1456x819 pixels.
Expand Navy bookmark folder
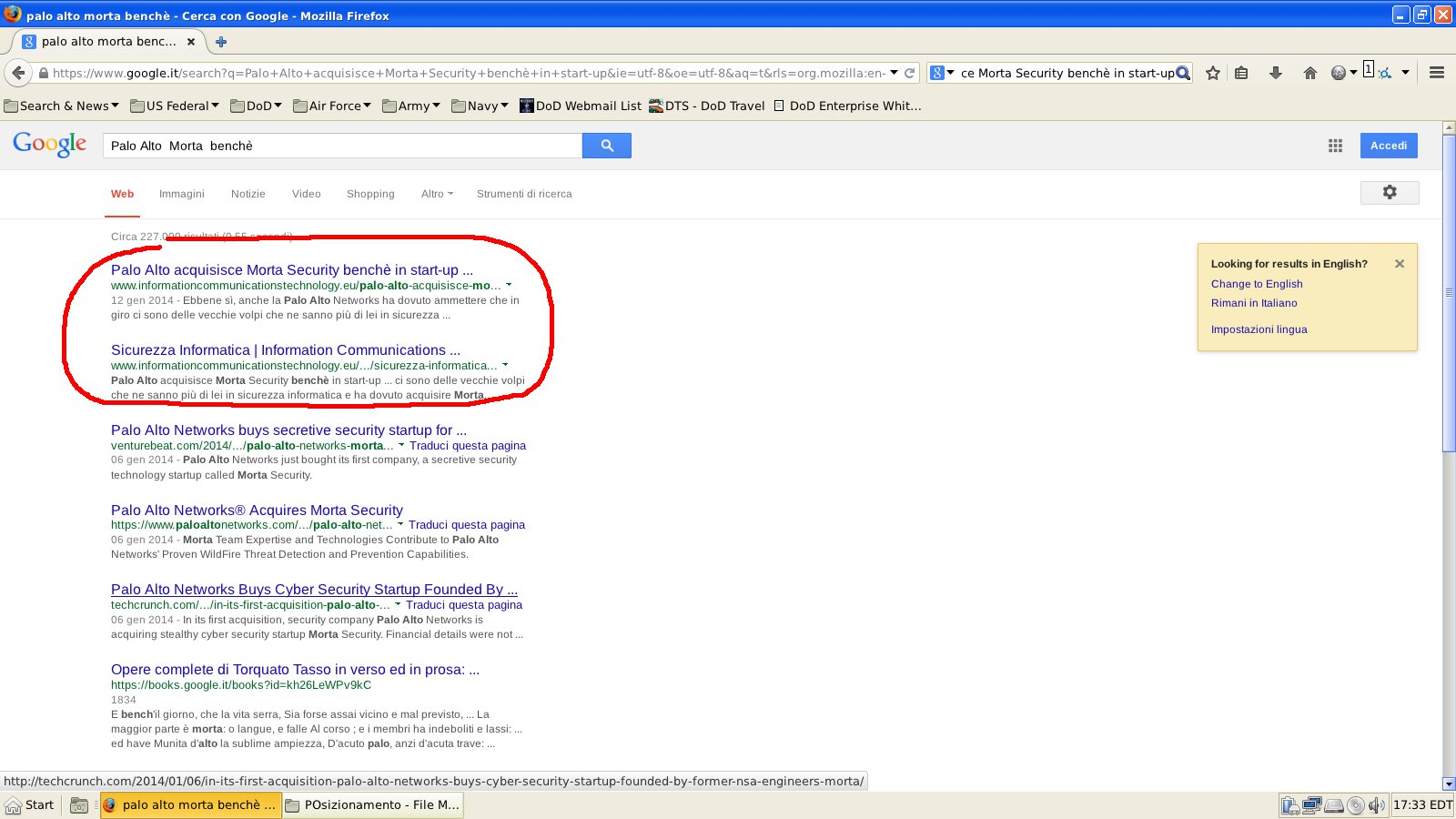click(x=480, y=106)
